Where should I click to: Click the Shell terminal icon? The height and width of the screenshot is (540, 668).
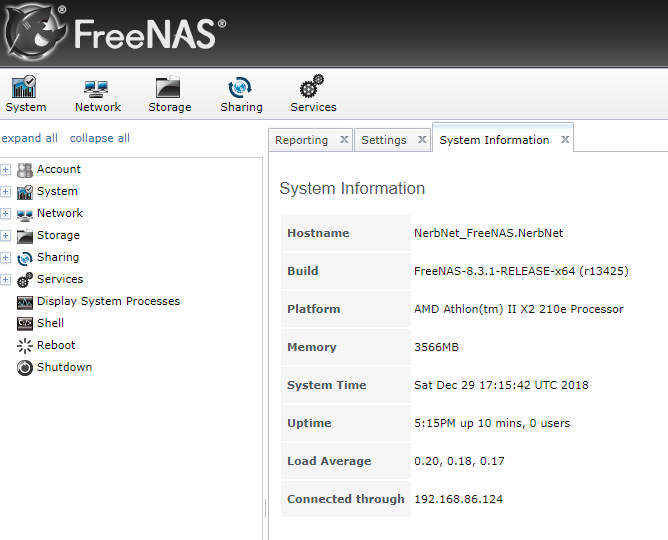pos(25,324)
